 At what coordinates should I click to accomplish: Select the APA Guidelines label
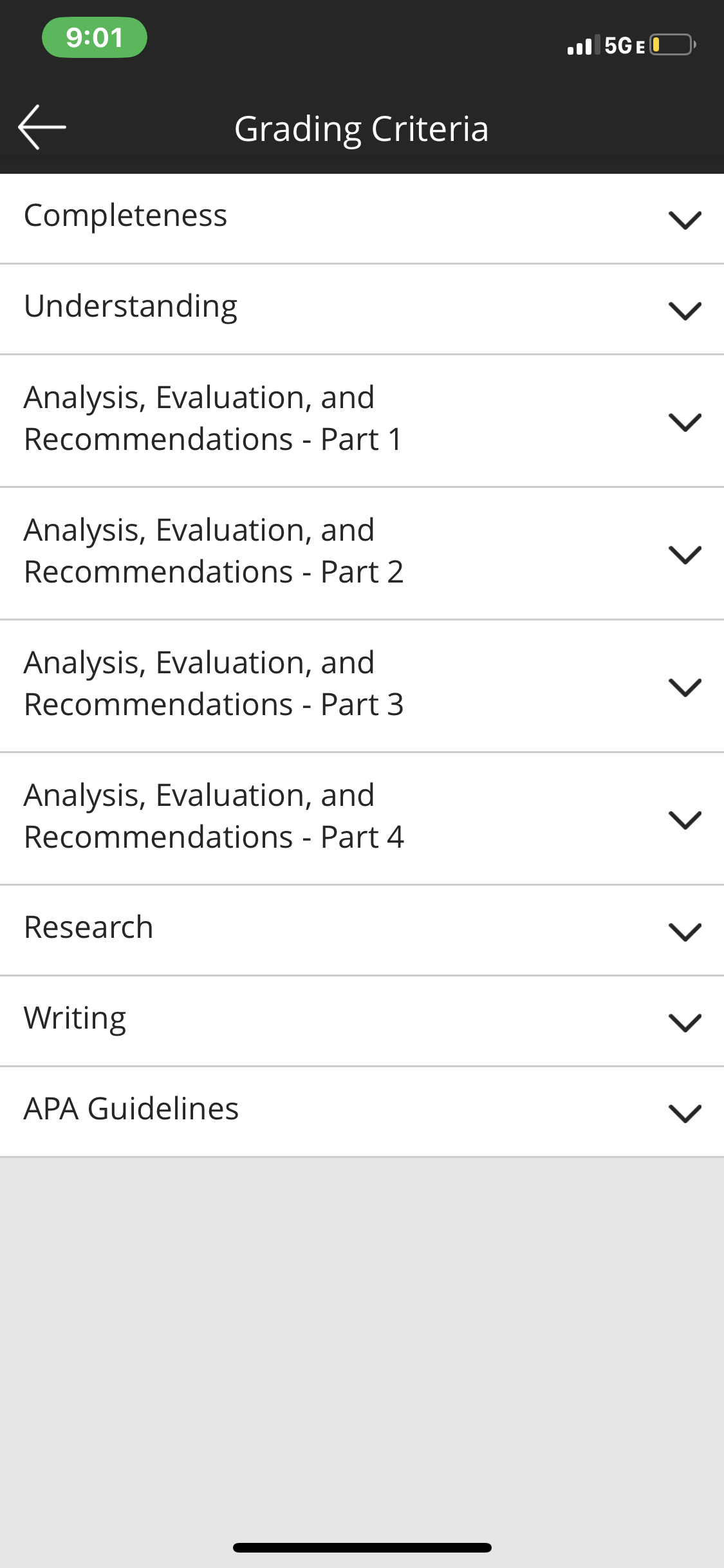(131, 1109)
